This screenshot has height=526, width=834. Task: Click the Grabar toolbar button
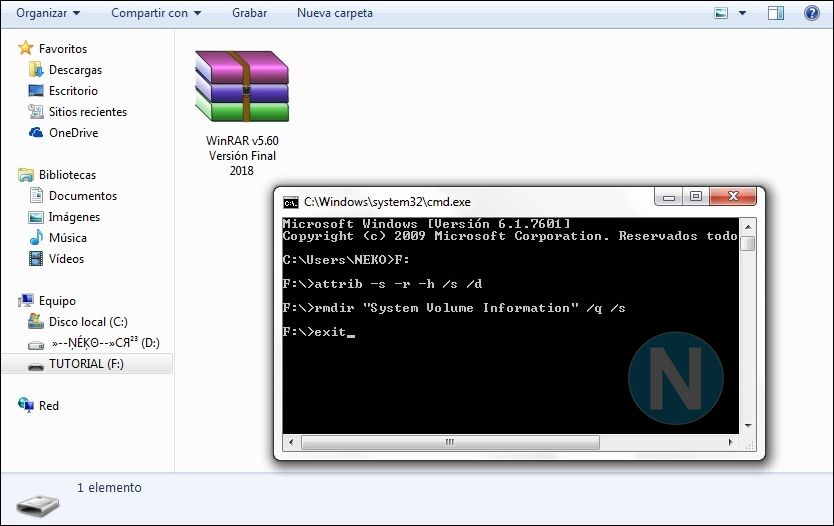click(x=249, y=13)
